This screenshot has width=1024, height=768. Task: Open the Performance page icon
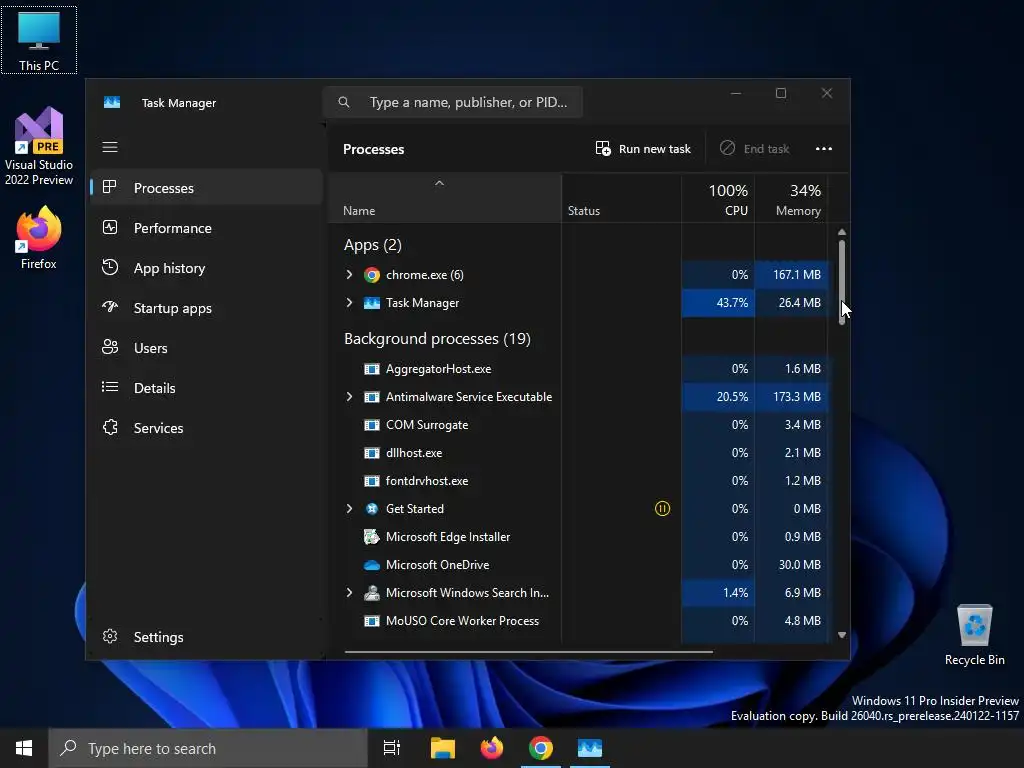coord(110,227)
